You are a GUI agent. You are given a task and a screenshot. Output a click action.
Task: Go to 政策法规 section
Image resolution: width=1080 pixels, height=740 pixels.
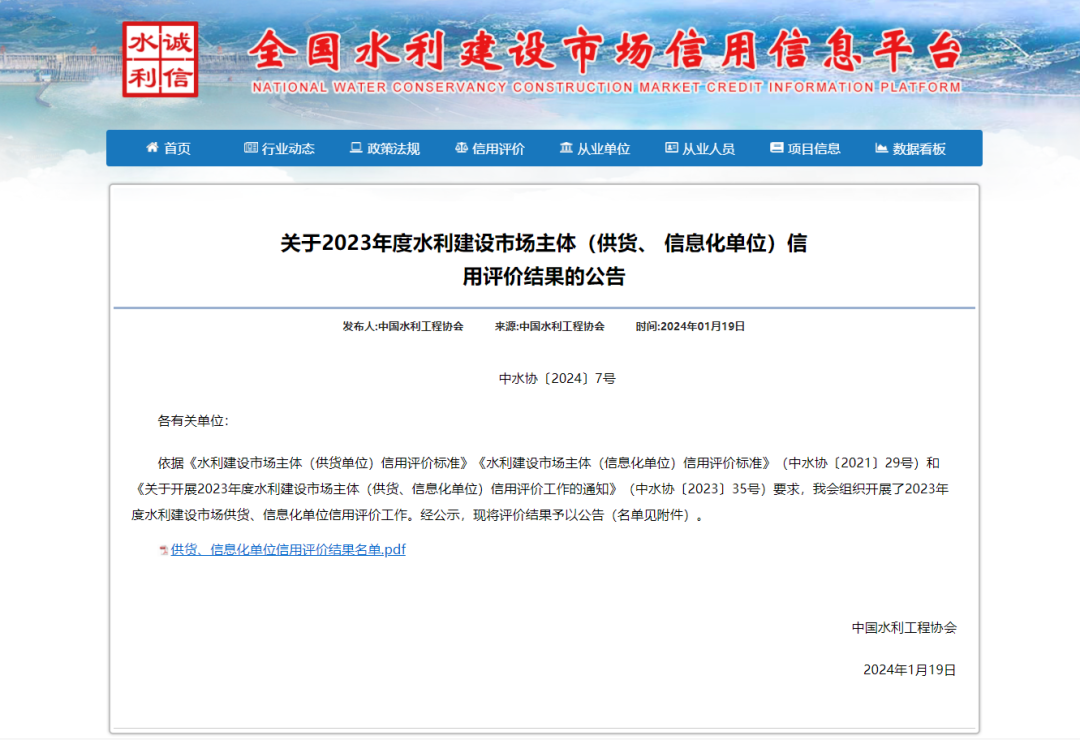385,148
